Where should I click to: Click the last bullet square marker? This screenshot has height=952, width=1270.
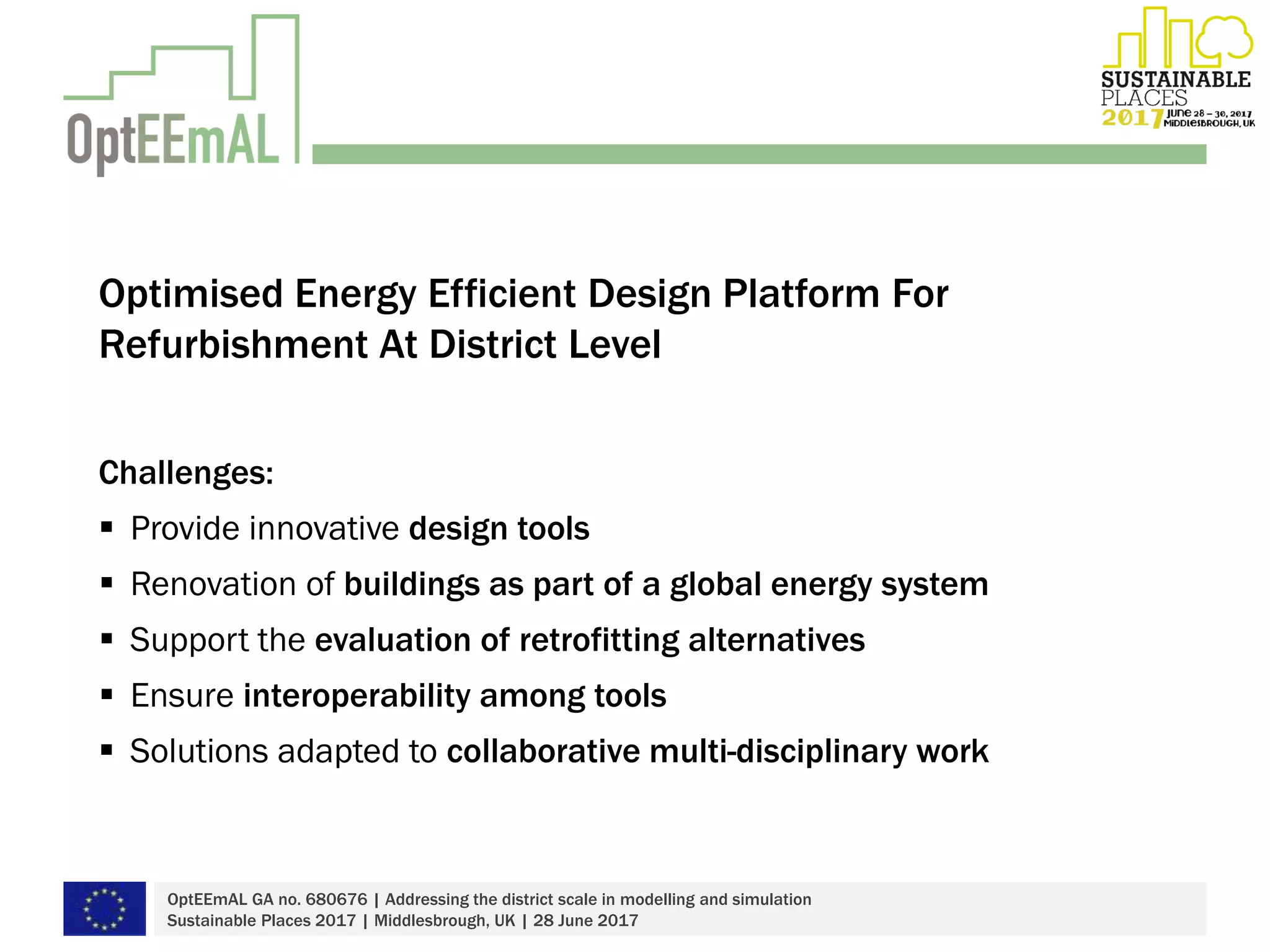click(107, 751)
